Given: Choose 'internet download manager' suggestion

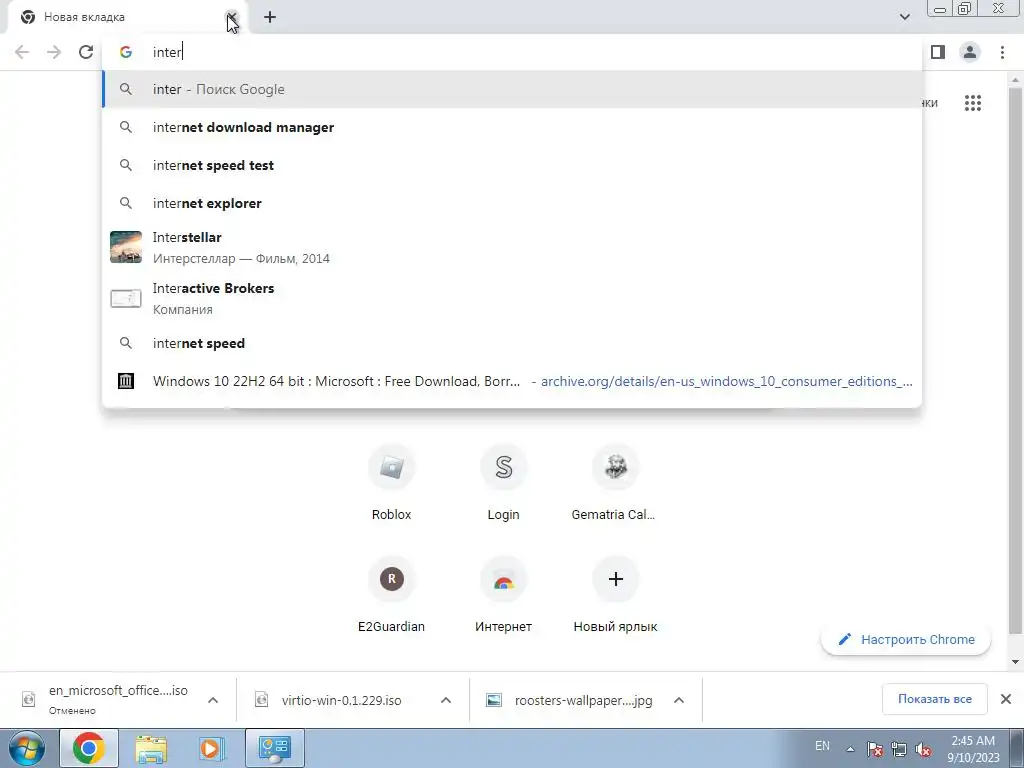Looking at the screenshot, I should pos(513,127).
